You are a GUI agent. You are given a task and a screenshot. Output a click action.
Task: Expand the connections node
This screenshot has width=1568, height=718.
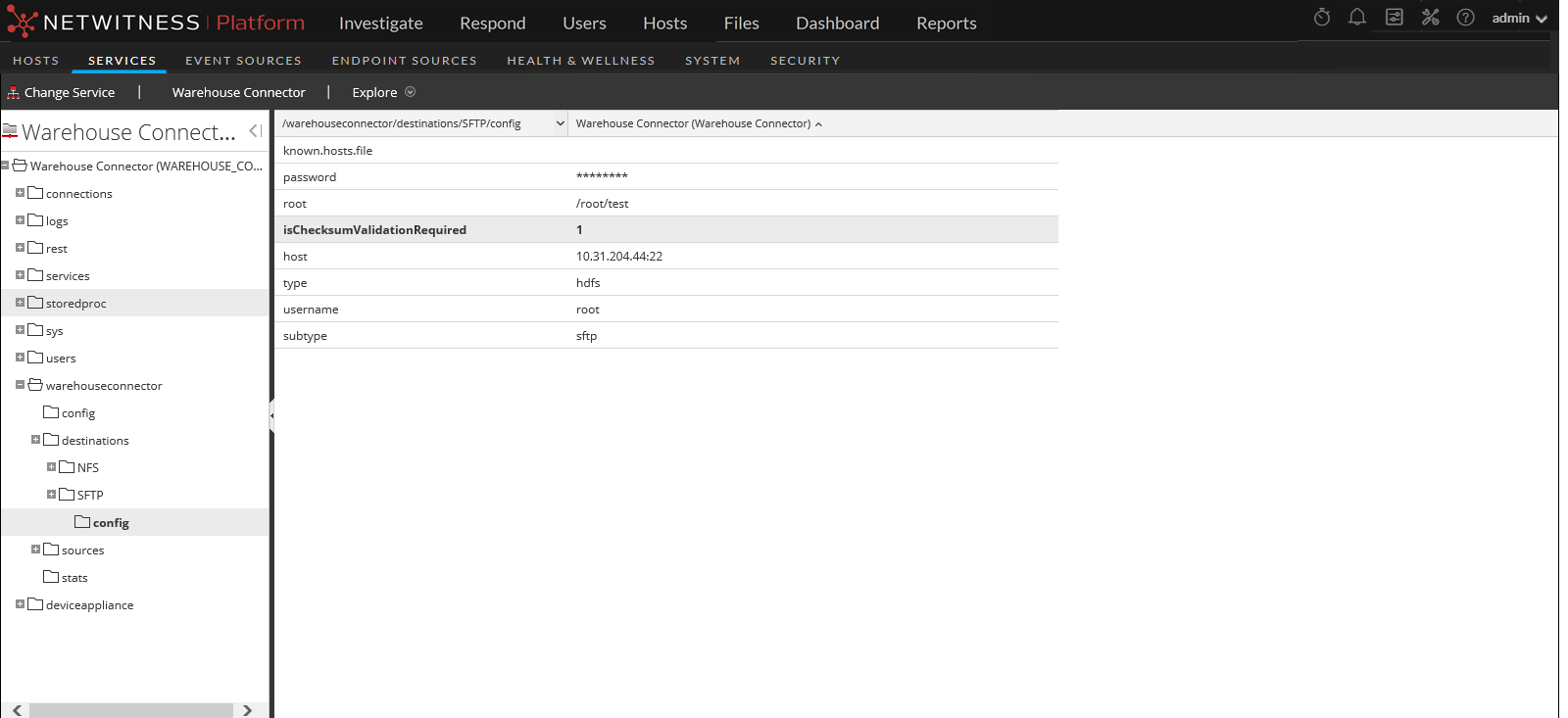[x=20, y=193]
